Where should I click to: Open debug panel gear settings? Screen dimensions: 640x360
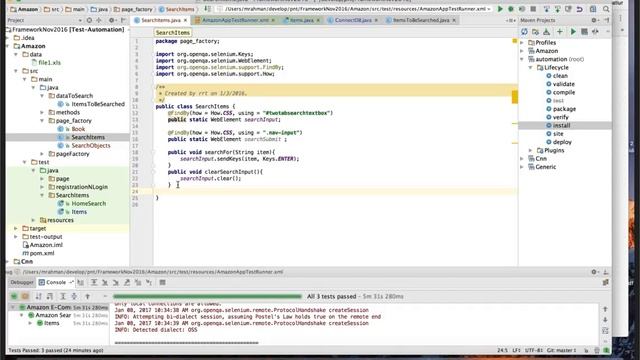click(x=594, y=272)
